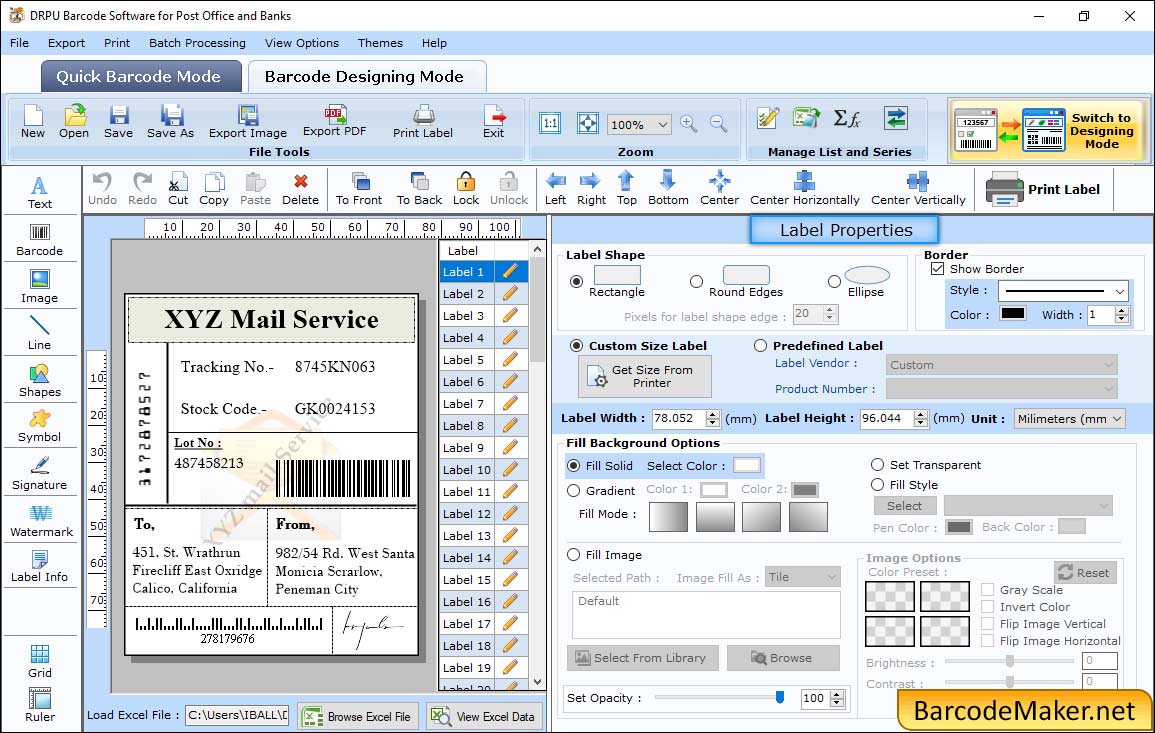1155x733 pixels.
Task: Open the formula series icon
Action: [x=846, y=118]
